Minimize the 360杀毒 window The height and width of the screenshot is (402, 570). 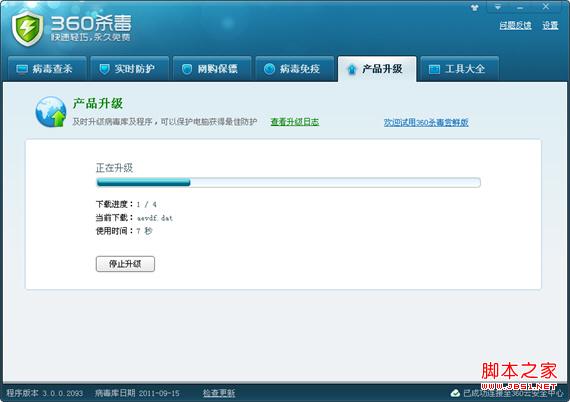click(520, 7)
